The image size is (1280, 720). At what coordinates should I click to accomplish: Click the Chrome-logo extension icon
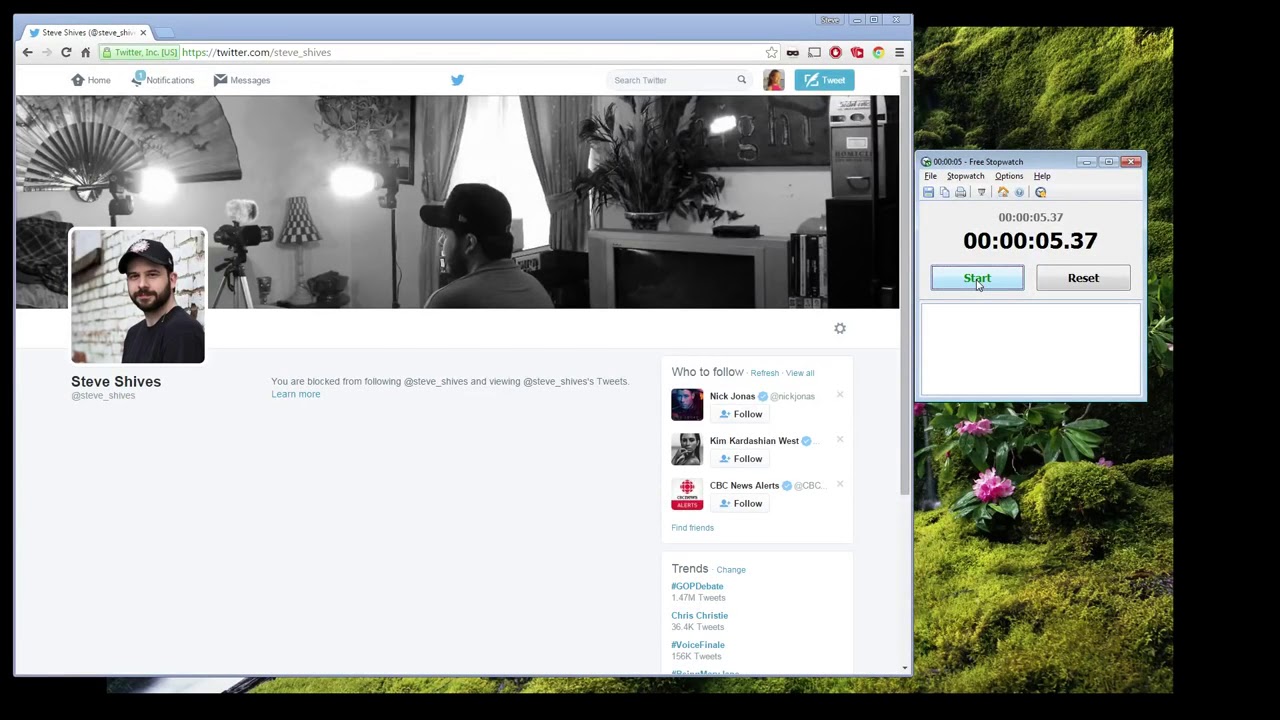[878, 52]
